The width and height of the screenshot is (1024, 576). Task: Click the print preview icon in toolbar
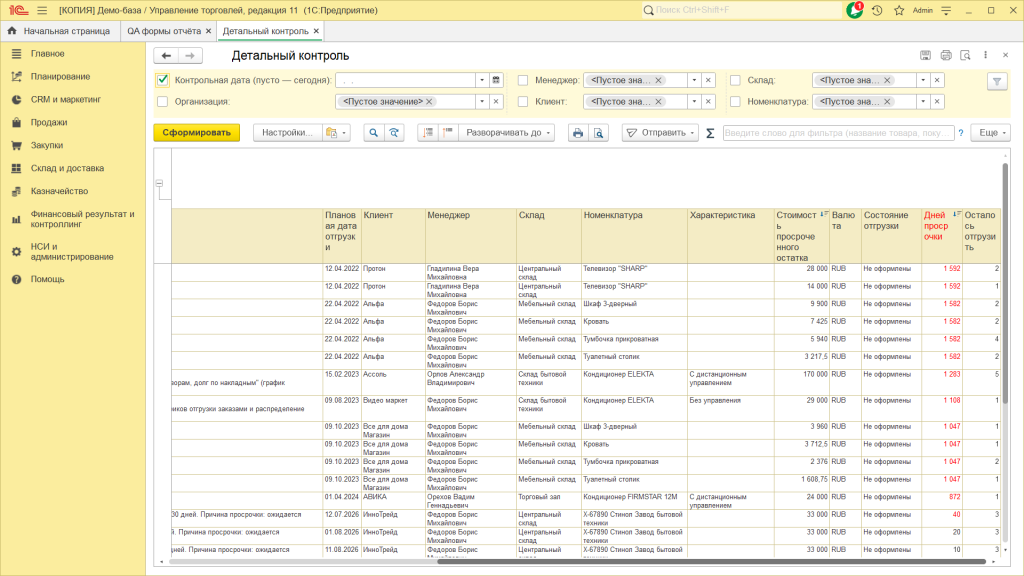[598, 133]
